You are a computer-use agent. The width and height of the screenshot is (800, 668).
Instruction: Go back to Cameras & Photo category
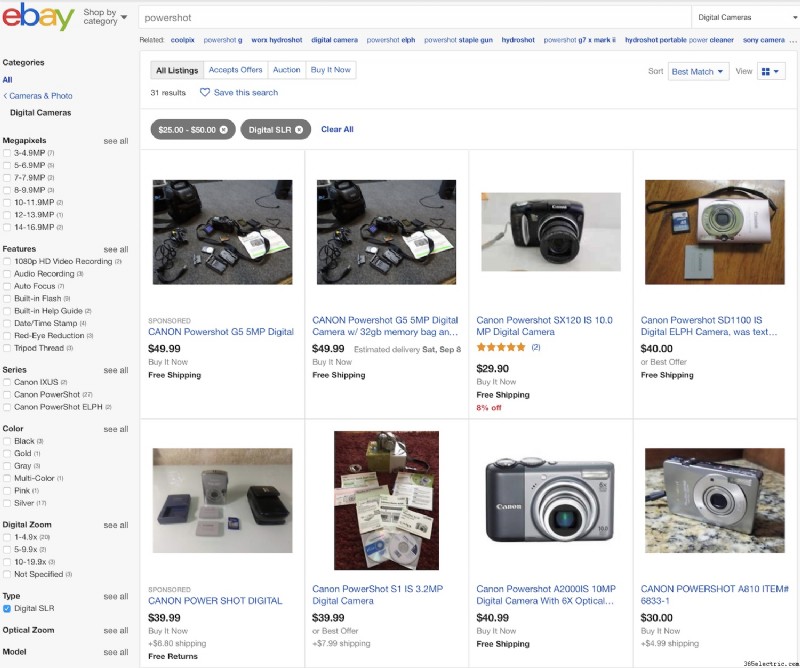coord(38,96)
